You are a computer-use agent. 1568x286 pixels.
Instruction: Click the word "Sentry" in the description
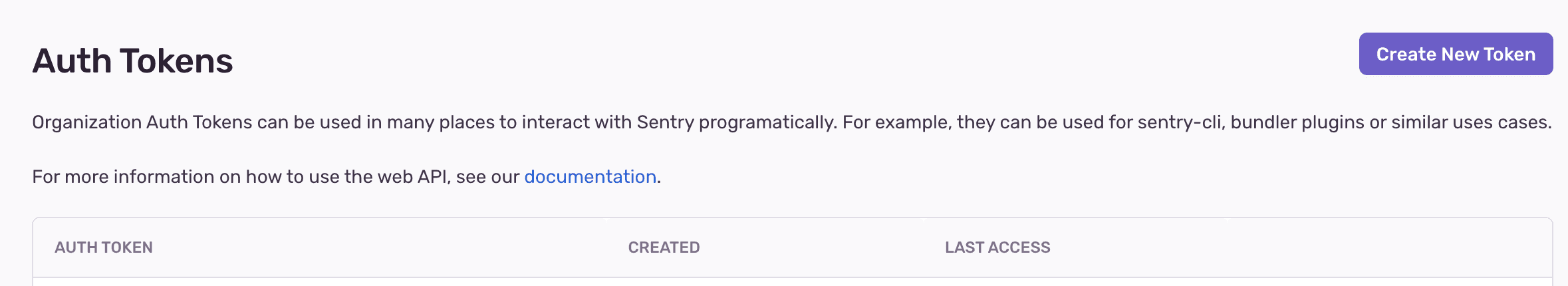click(x=665, y=122)
